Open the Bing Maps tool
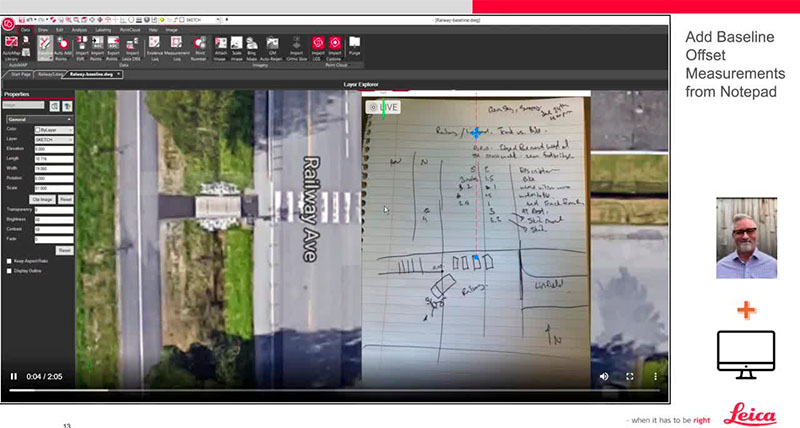800x428 pixels. pos(254,47)
